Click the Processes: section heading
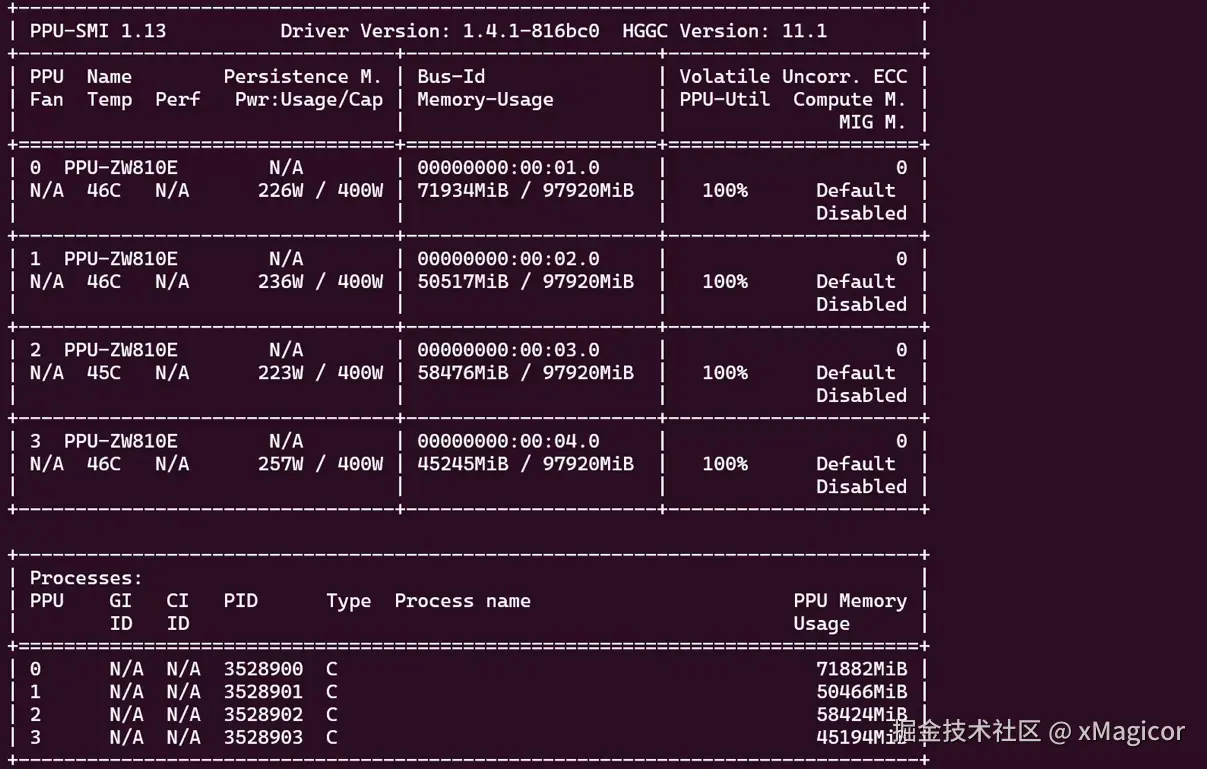 pyautogui.click(x=86, y=577)
